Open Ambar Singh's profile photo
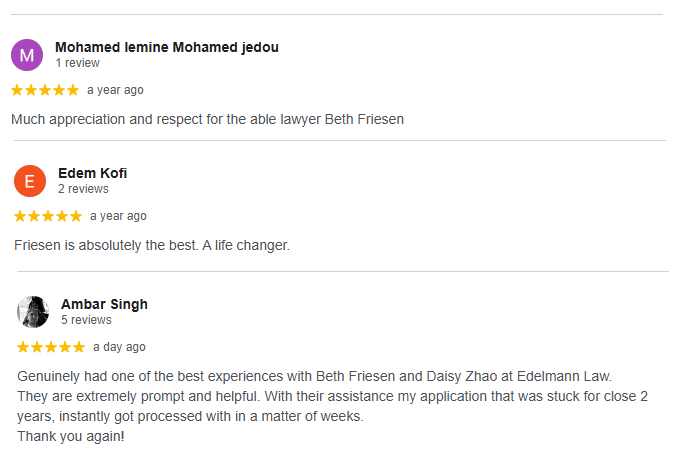Viewport: 698px width, 462px height. [x=33, y=312]
